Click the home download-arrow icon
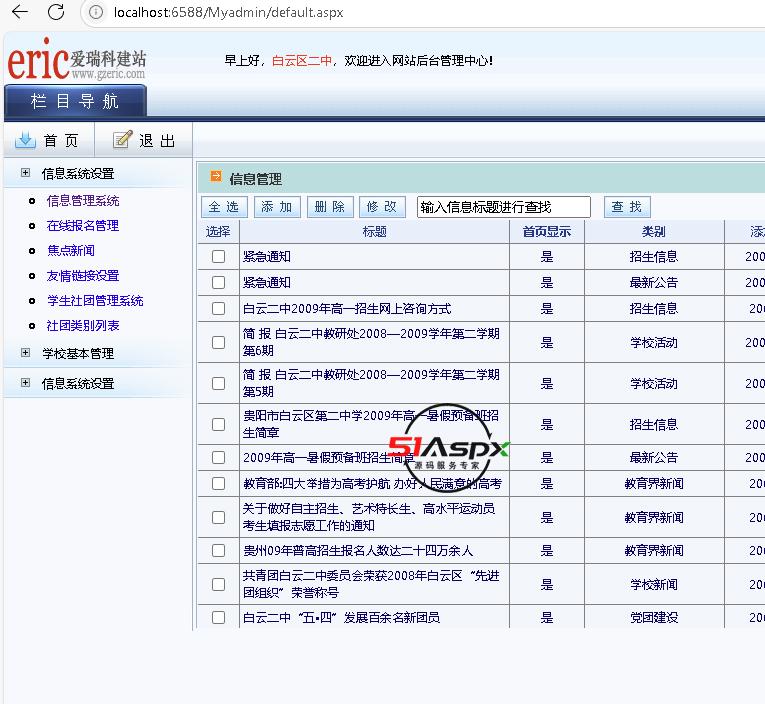765x704 pixels. tap(25, 140)
